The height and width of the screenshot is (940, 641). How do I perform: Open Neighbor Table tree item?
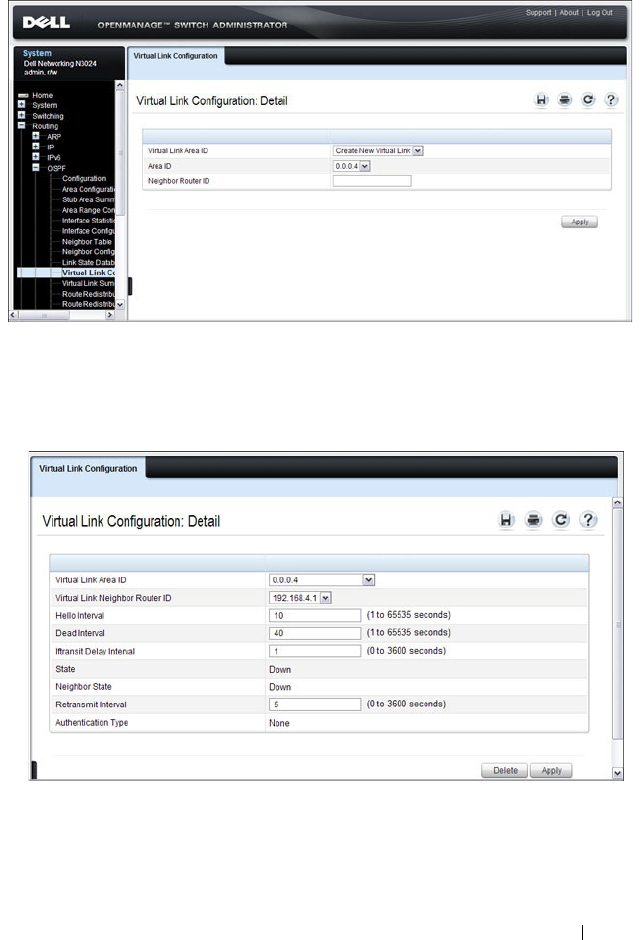pyautogui.click(x=87, y=242)
